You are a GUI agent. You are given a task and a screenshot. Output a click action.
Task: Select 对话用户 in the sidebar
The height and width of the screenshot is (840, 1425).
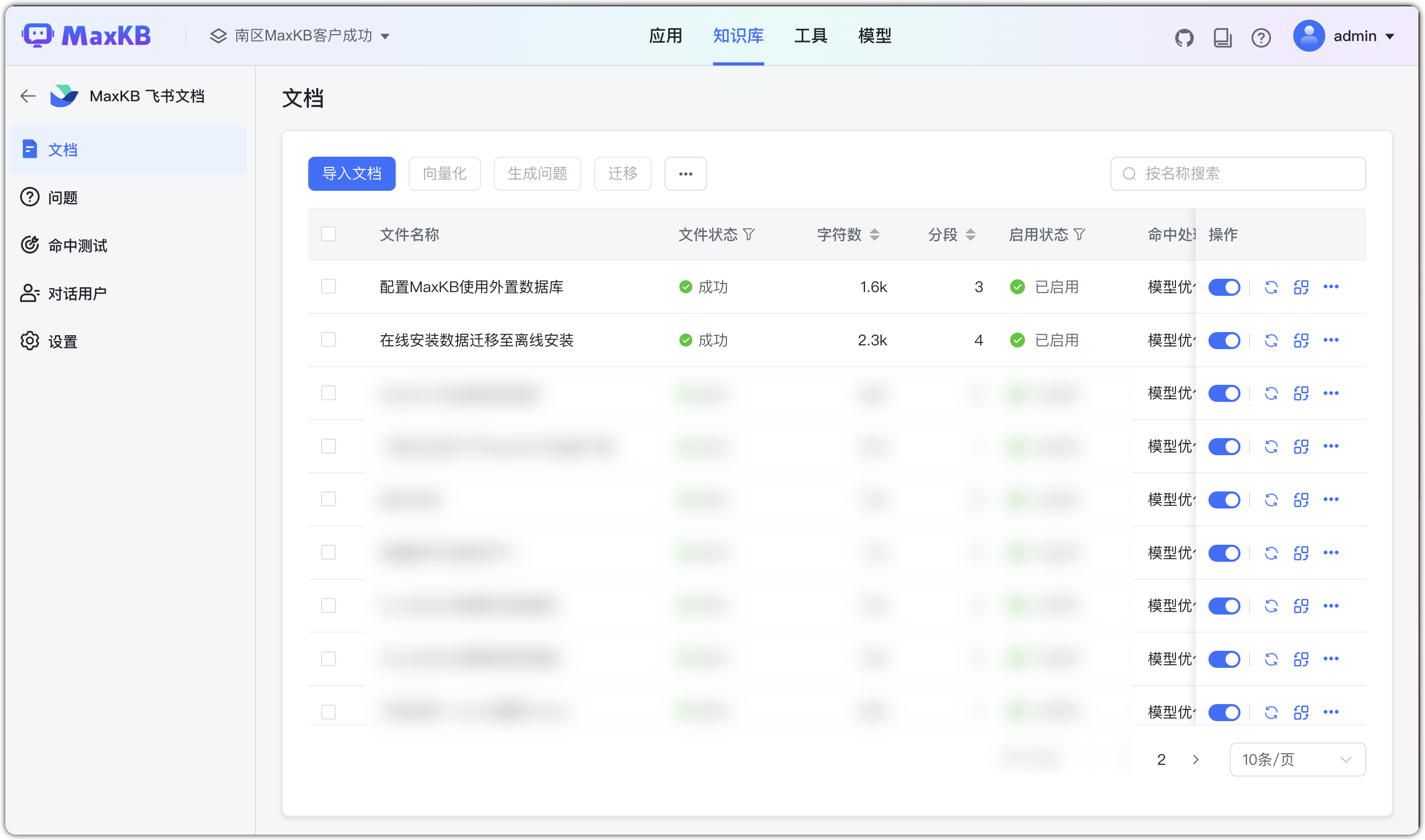coord(128,293)
